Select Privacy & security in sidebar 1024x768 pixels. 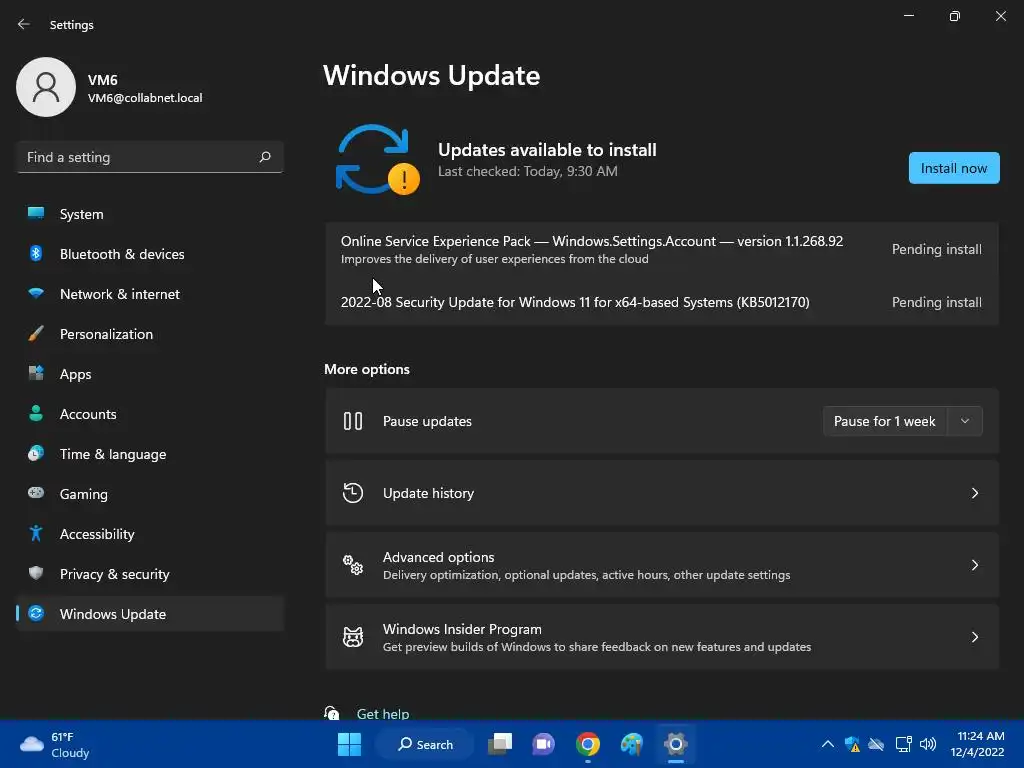pos(150,574)
